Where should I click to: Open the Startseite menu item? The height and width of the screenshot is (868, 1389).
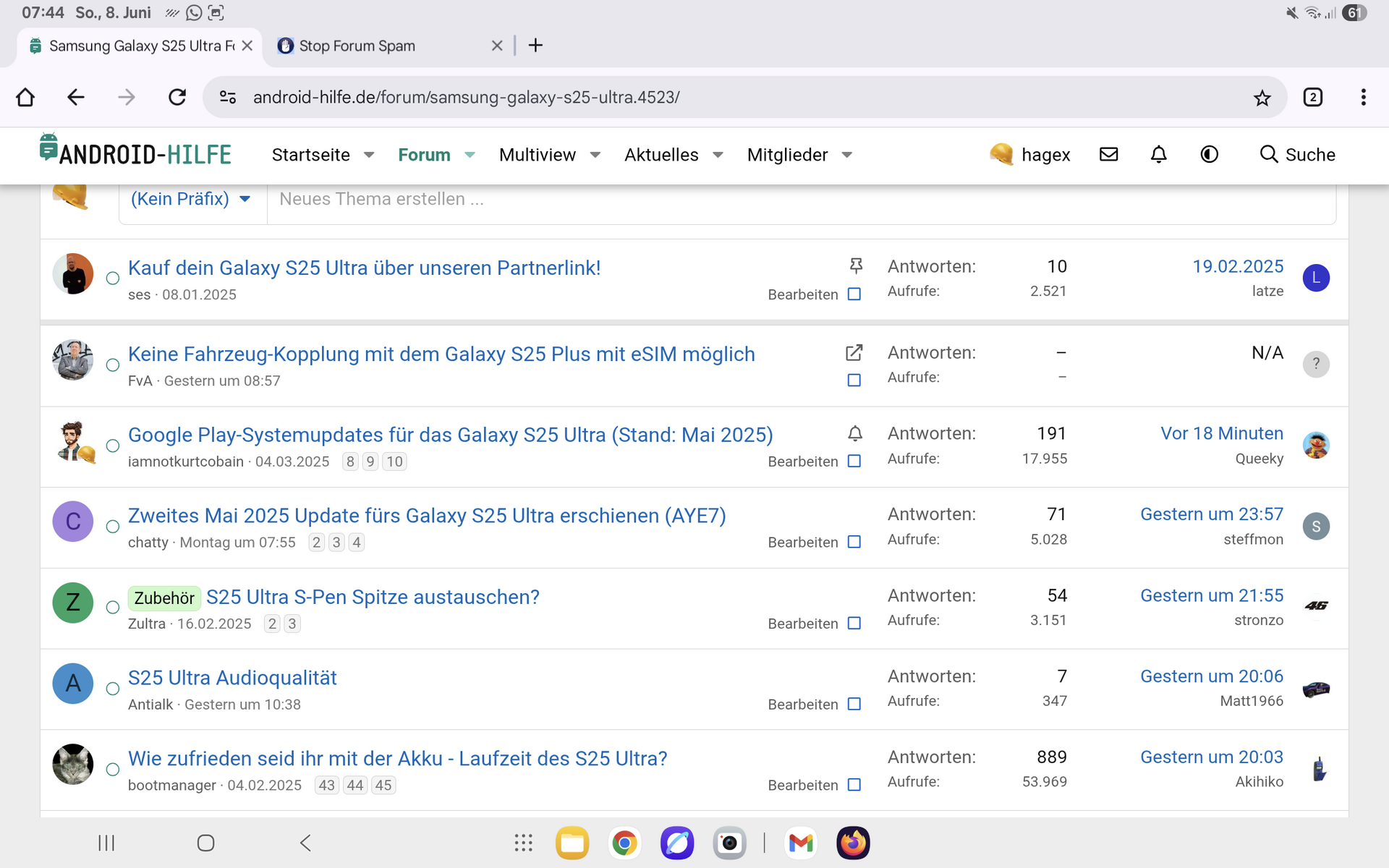(x=311, y=155)
